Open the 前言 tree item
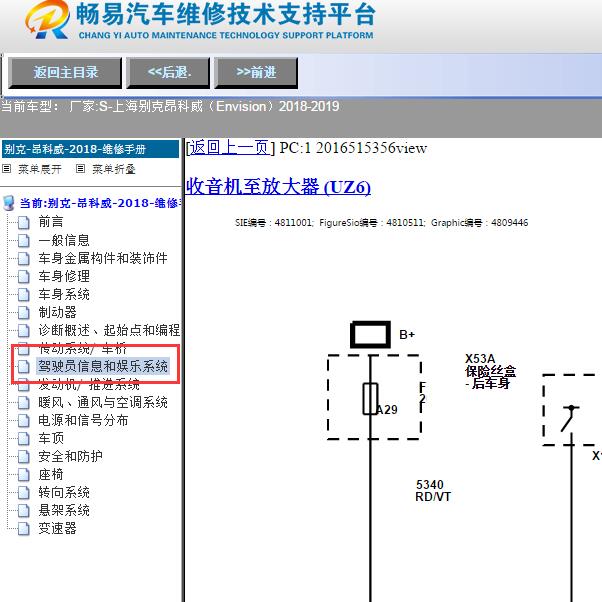Viewport: 602px width, 602px height. pyautogui.click(x=51, y=222)
